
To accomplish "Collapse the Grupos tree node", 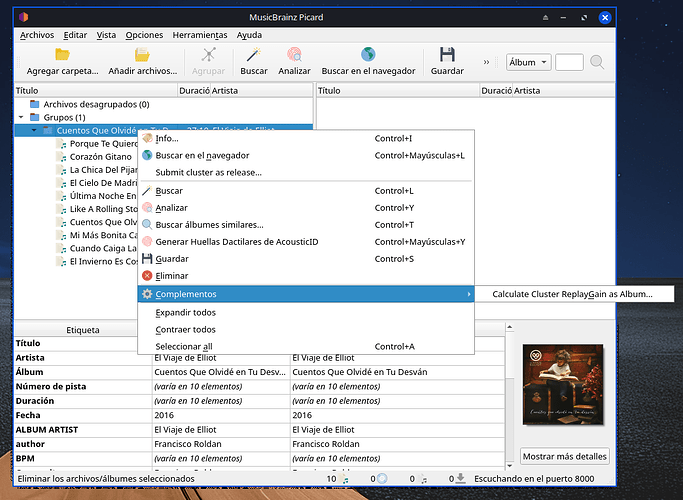I will point(21,117).
